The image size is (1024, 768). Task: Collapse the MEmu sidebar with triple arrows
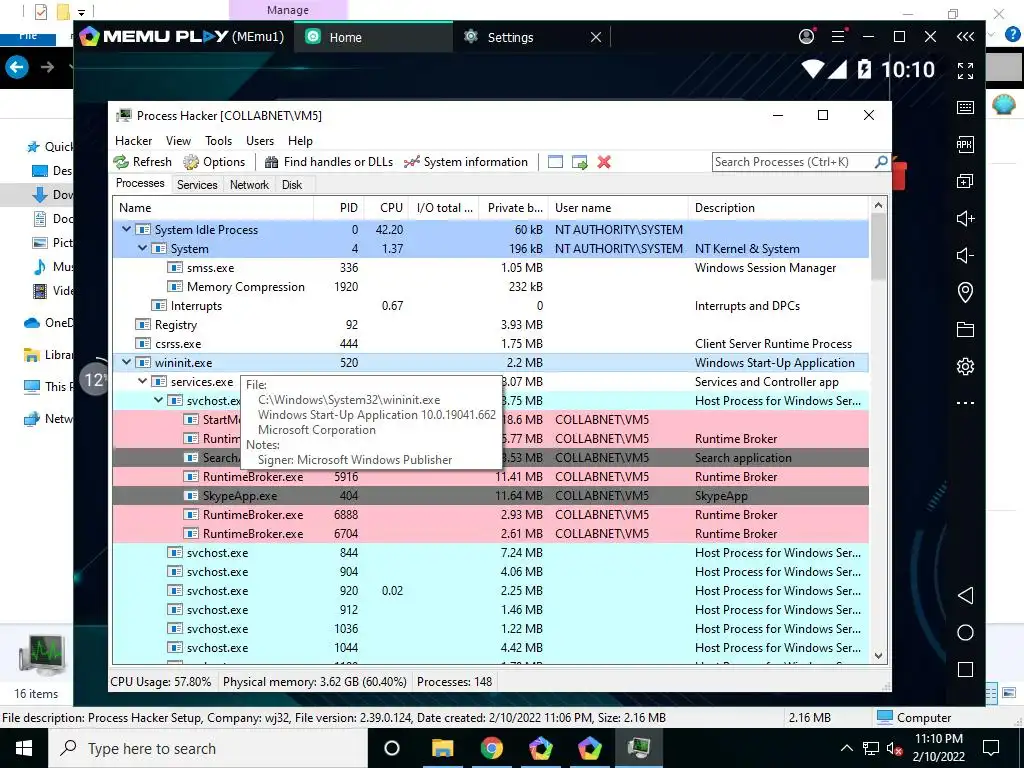coord(965,37)
